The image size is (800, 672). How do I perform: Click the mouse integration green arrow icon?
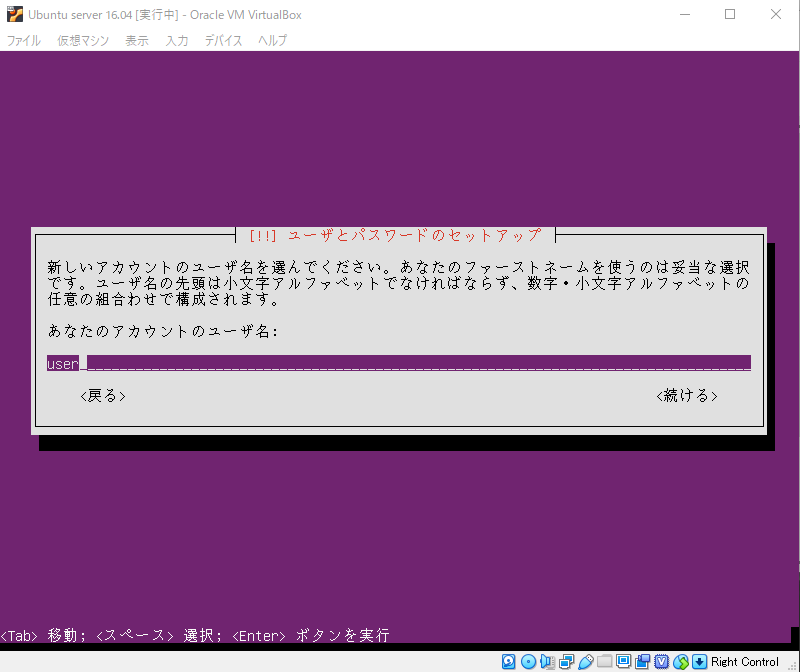(681, 662)
